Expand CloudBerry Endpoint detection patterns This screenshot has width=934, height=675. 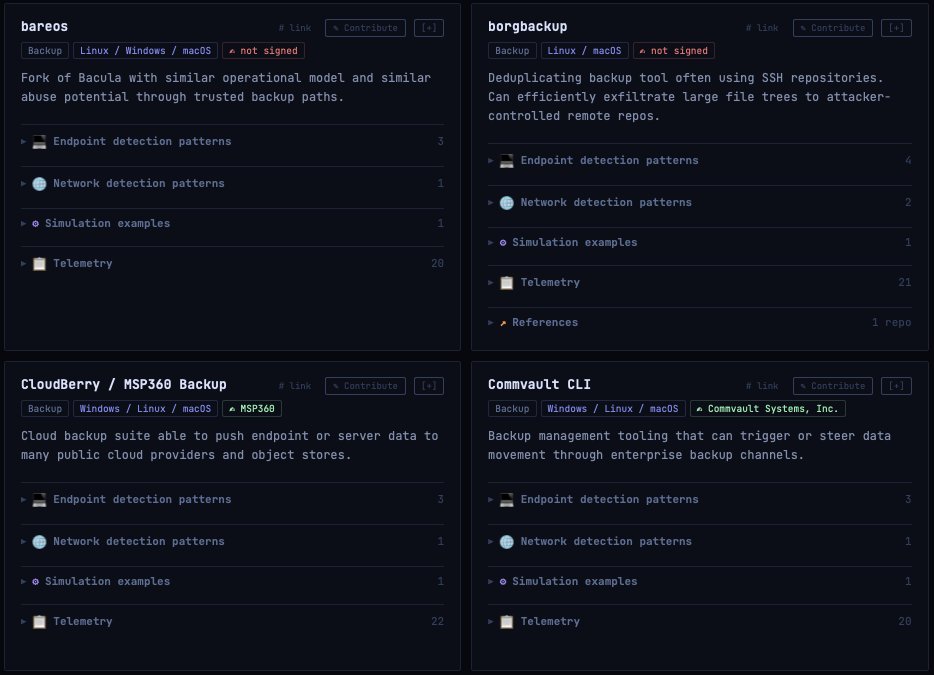tap(232, 500)
